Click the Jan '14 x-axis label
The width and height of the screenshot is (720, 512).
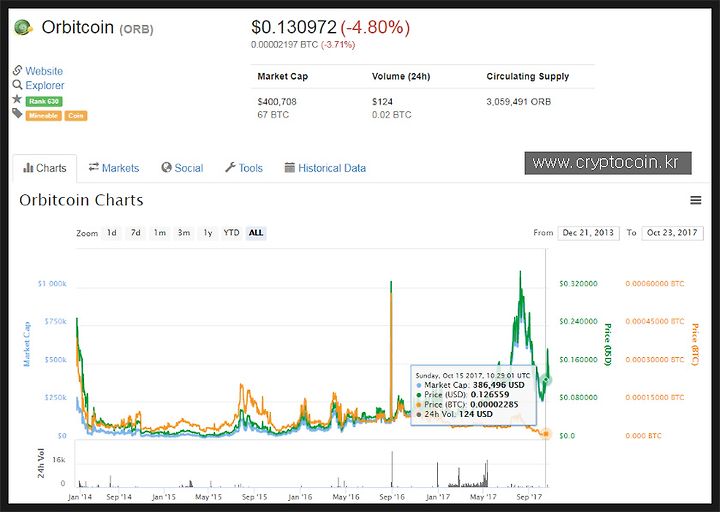[x=80, y=497]
